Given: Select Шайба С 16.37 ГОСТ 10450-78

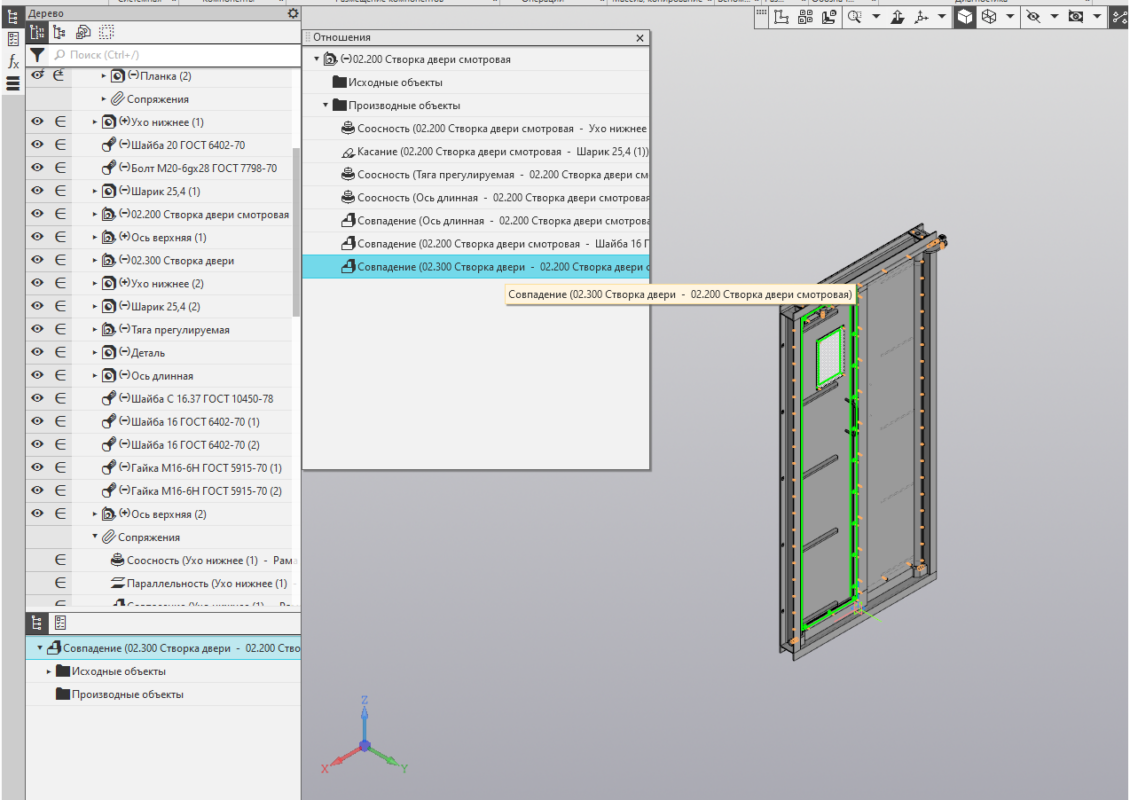Looking at the screenshot, I should click(202, 399).
